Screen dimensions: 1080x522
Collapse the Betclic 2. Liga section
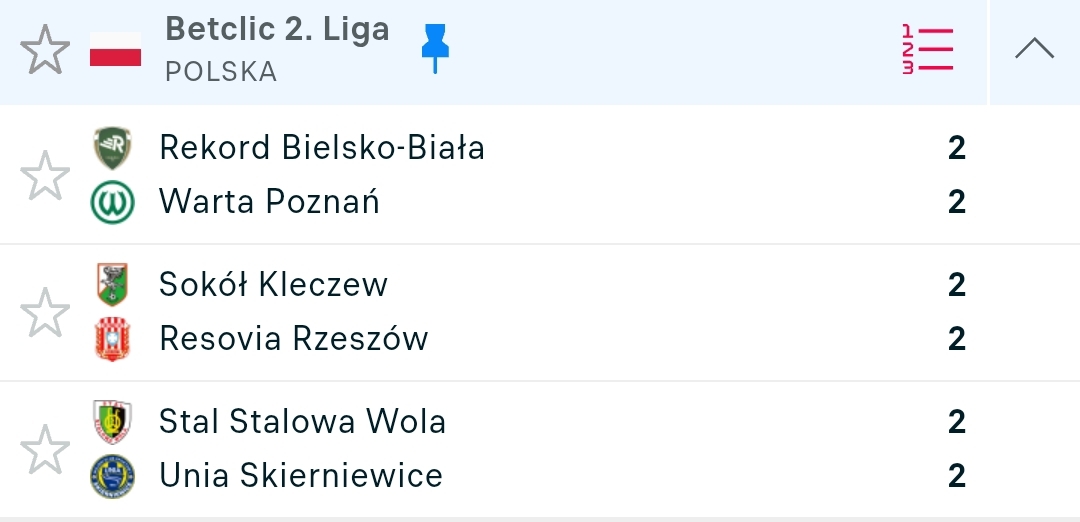click(x=1034, y=49)
